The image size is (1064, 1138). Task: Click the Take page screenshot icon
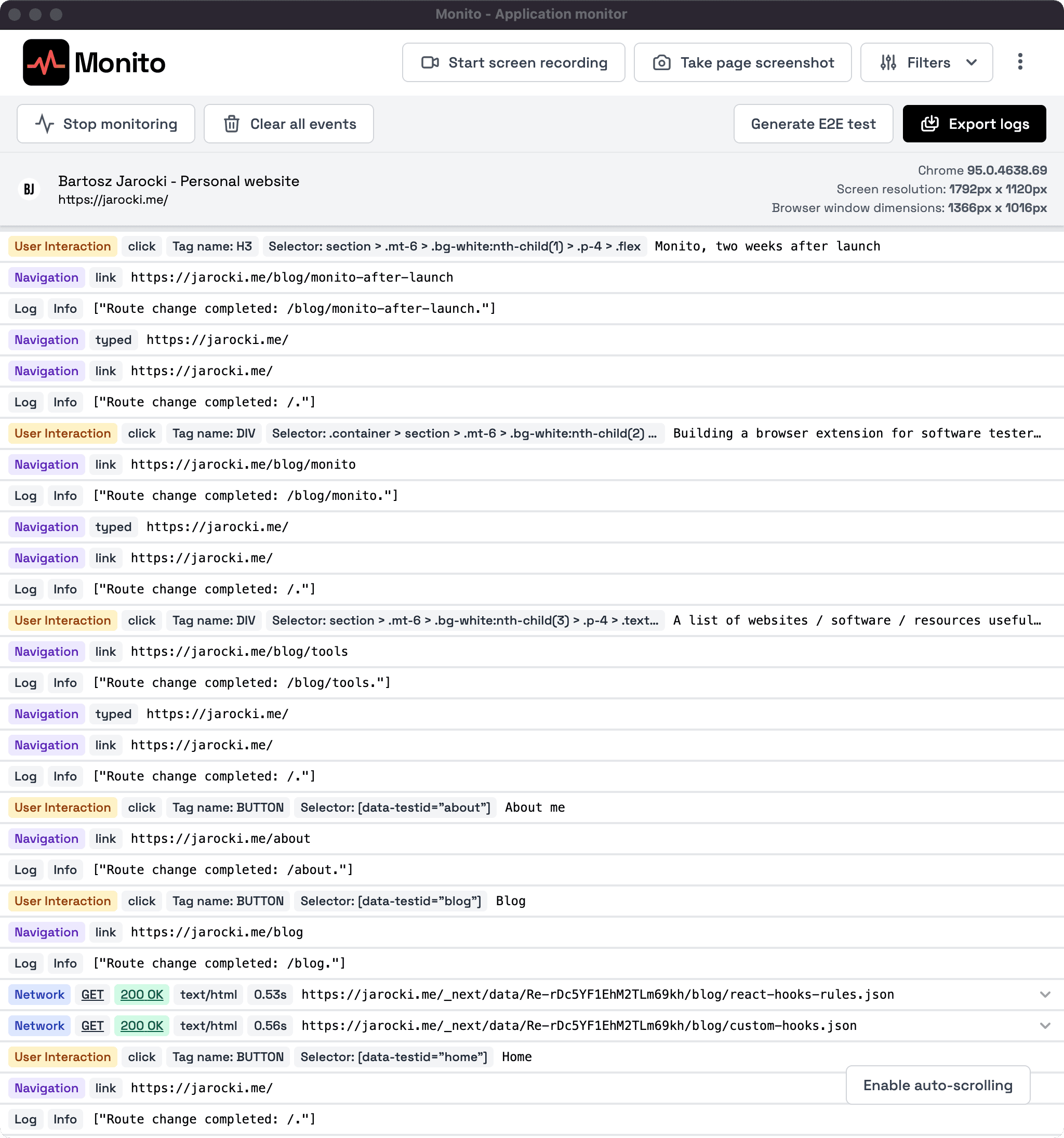click(660, 62)
